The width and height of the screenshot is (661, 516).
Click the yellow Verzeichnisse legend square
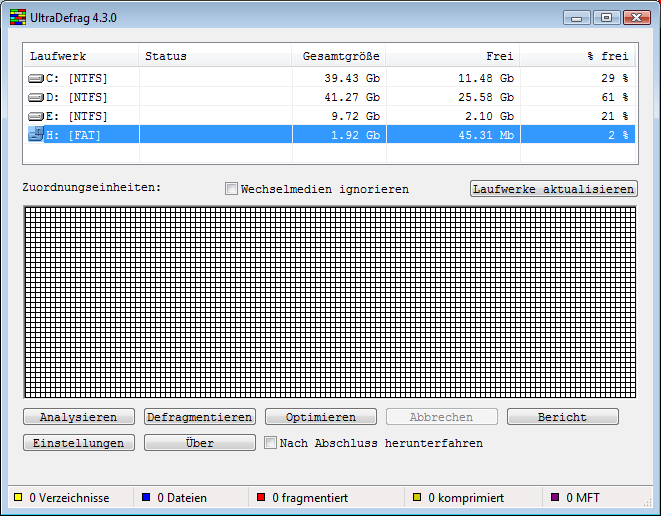(x=18, y=497)
